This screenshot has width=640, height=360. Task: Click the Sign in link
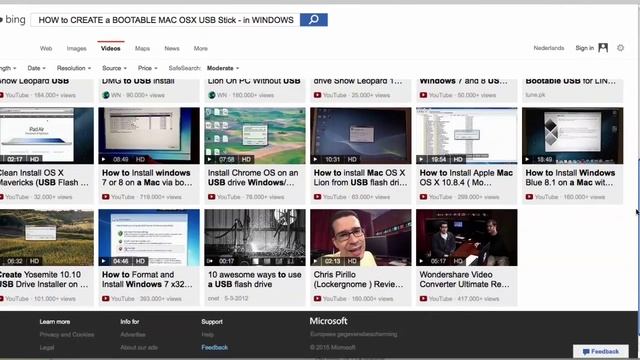[x=584, y=48]
